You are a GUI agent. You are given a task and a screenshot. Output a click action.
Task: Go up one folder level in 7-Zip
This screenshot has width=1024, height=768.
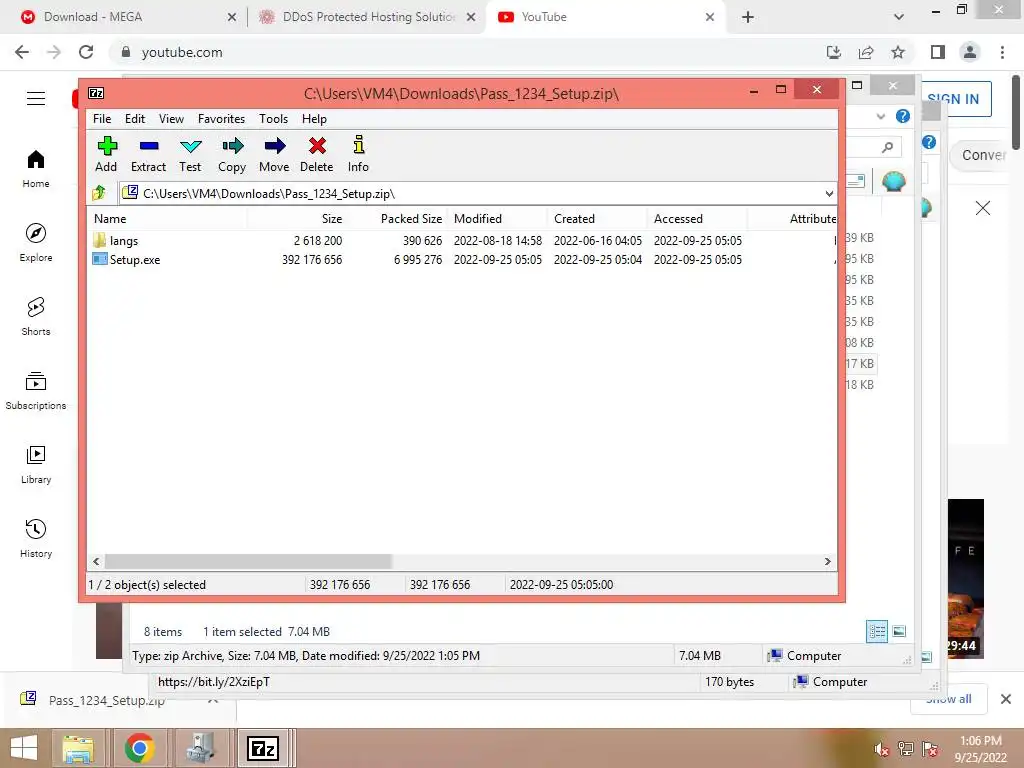click(99, 193)
